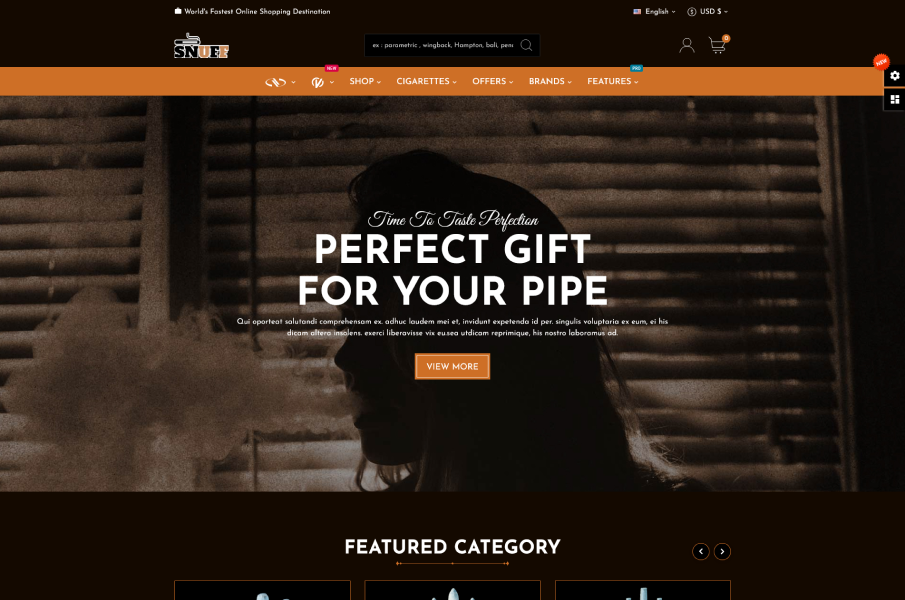Image resolution: width=905 pixels, height=600 pixels.
Task: Open the Offers menu
Action: tap(492, 81)
